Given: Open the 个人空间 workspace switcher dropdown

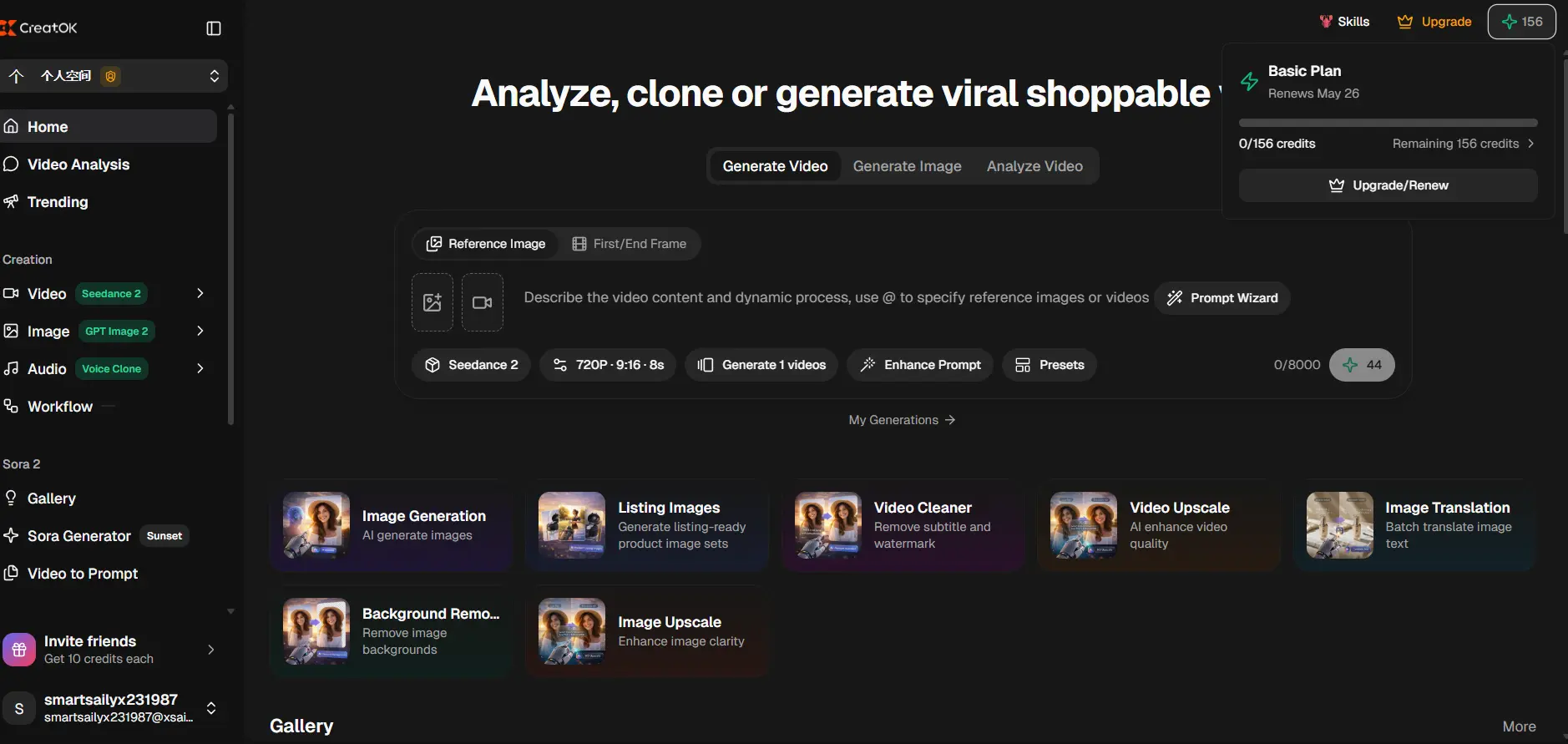Looking at the screenshot, I should tap(114, 76).
